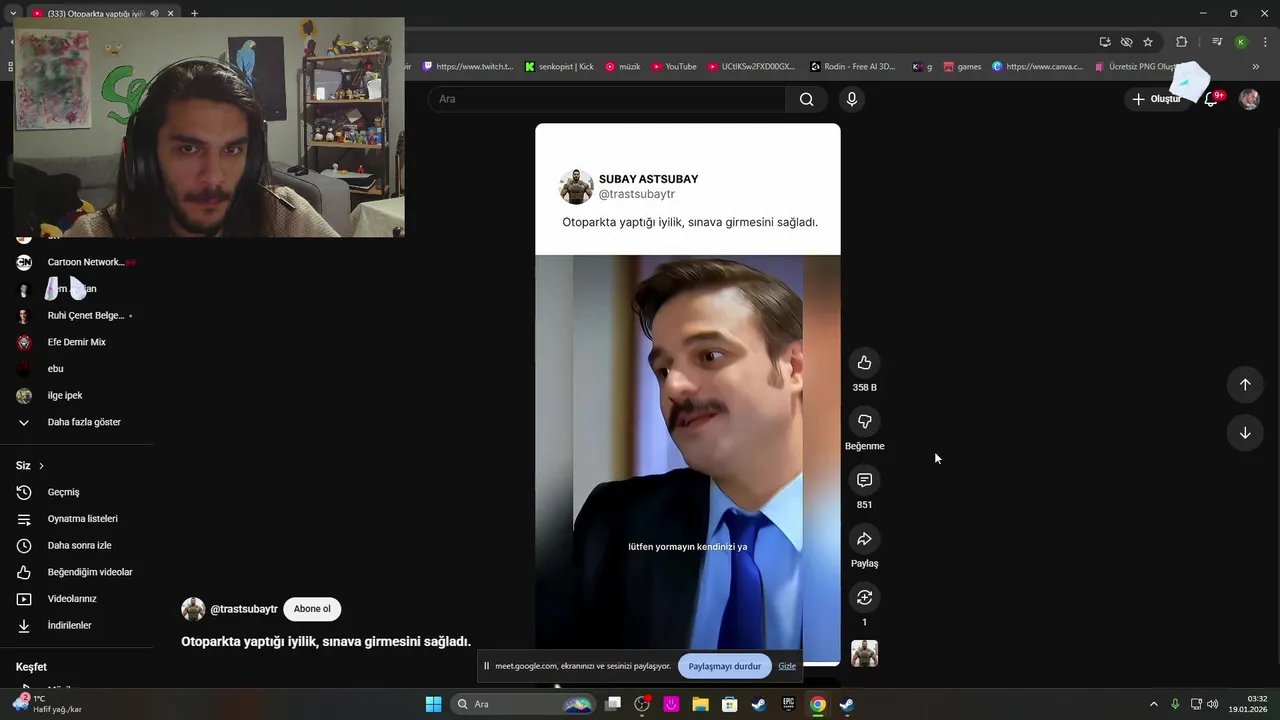Viewport: 1280px width, 720px height.
Task: Open YouTube account avatar menu
Action: click(x=1249, y=99)
